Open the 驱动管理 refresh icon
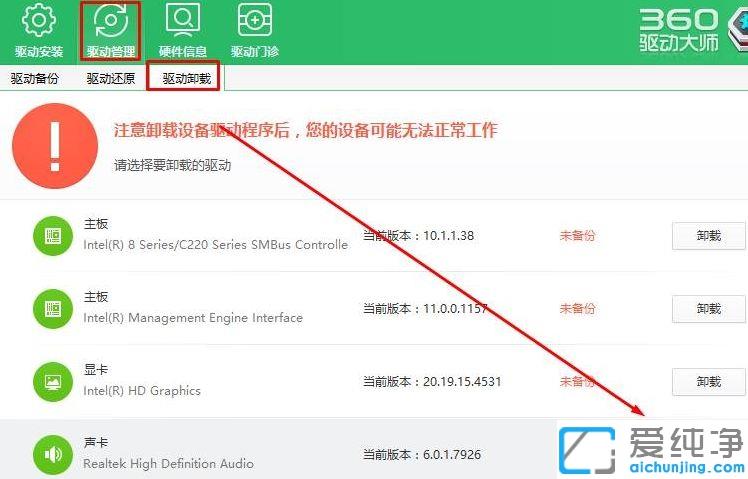 click(111, 21)
